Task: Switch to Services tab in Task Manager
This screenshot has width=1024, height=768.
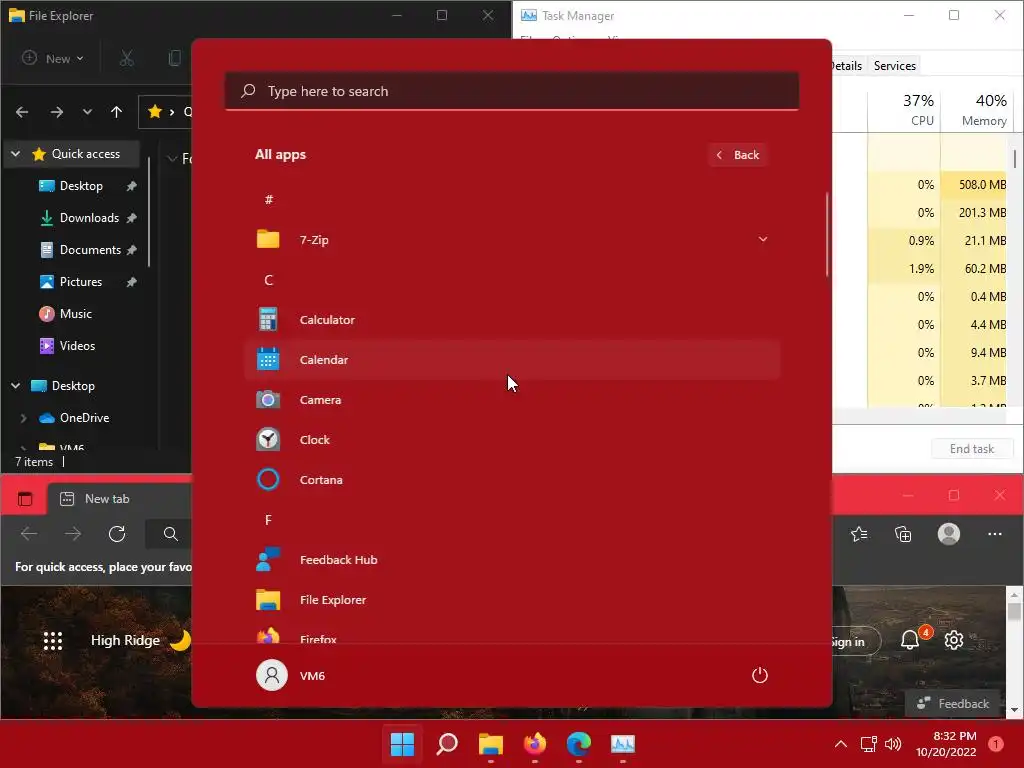Action: [x=894, y=66]
